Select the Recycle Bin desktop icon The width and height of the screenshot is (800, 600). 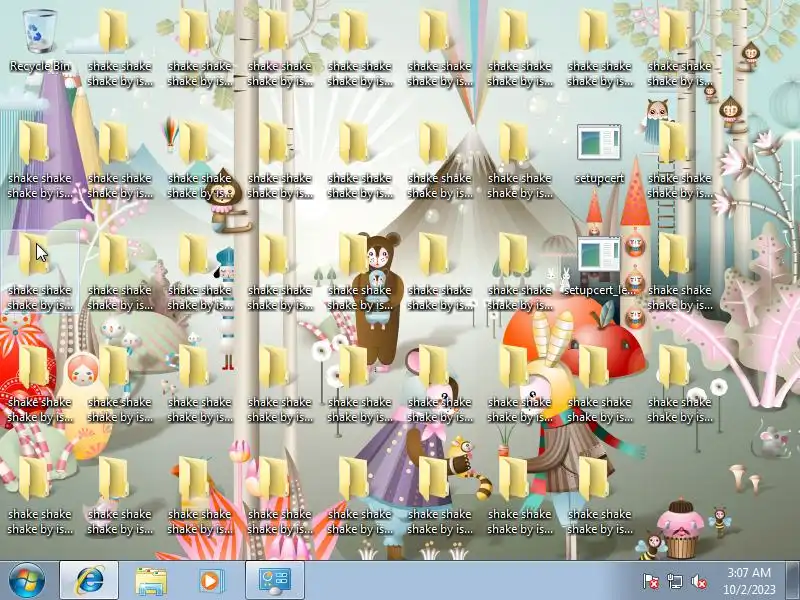(40, 41)
